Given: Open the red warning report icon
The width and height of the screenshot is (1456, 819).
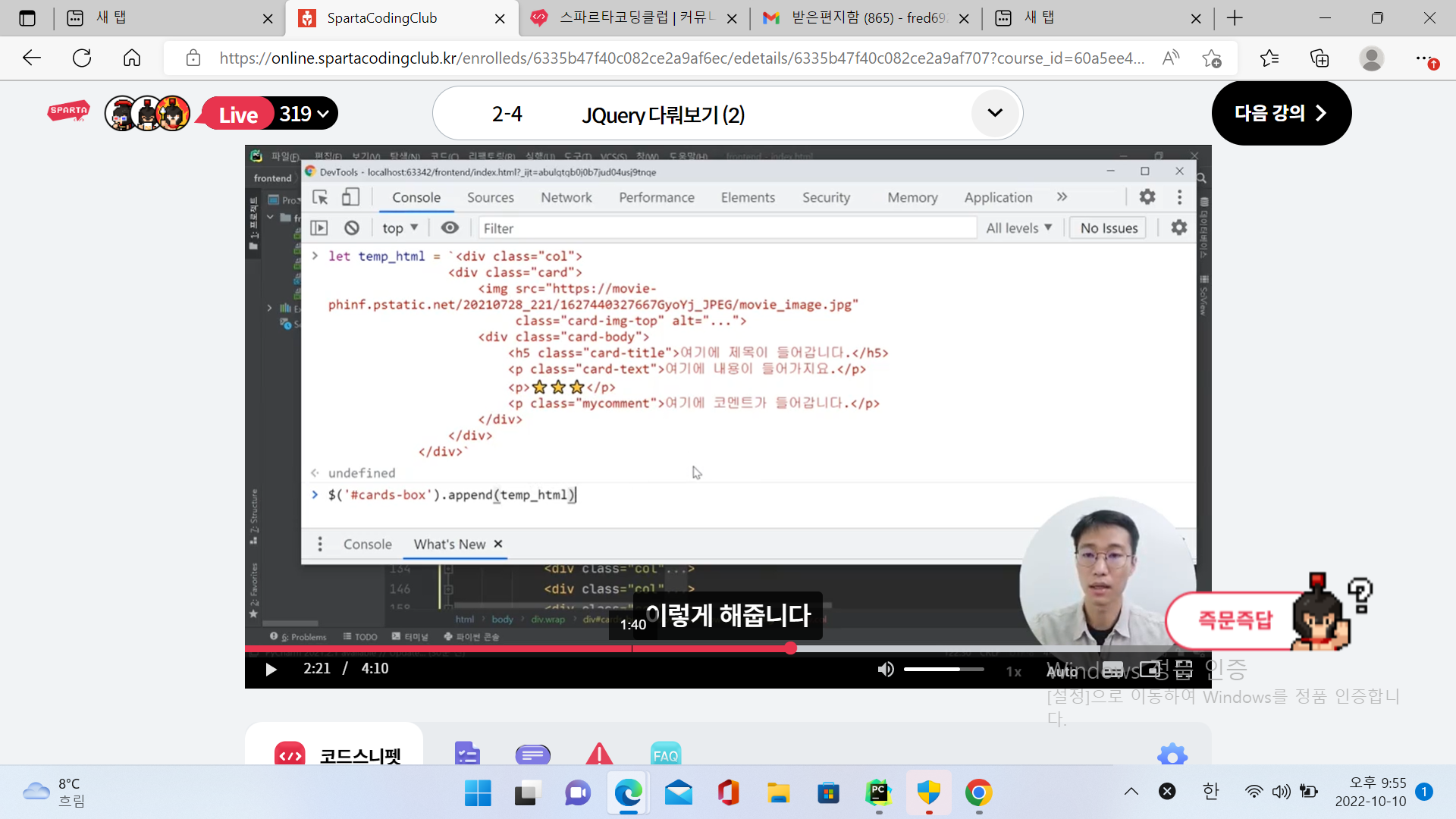Looking at the screenshot, I should (599, 754).
